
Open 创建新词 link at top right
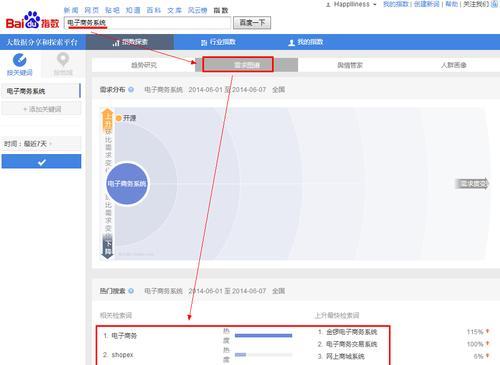pos(426,4)
